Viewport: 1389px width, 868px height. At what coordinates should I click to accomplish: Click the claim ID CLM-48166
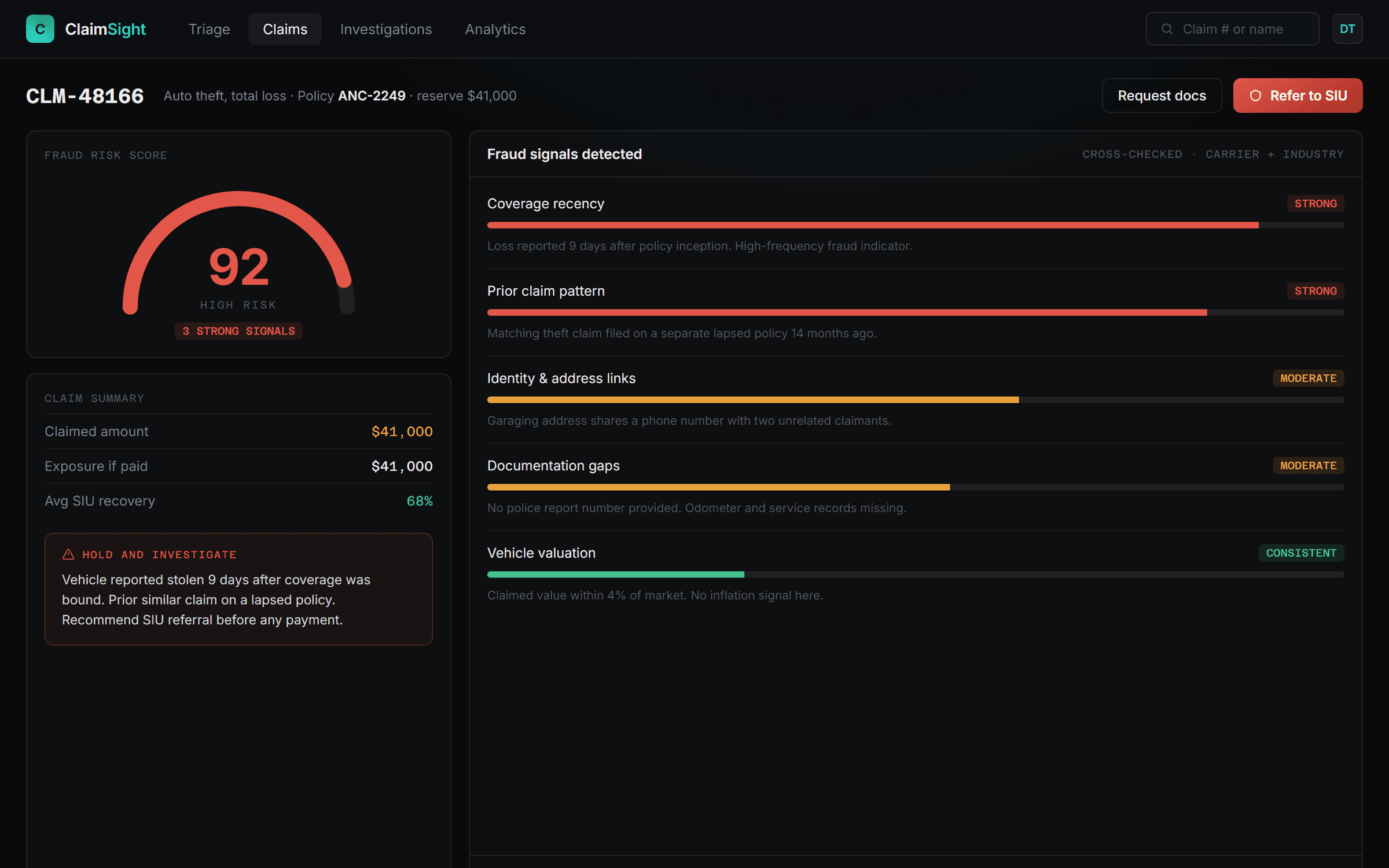[x=84, y=95]
